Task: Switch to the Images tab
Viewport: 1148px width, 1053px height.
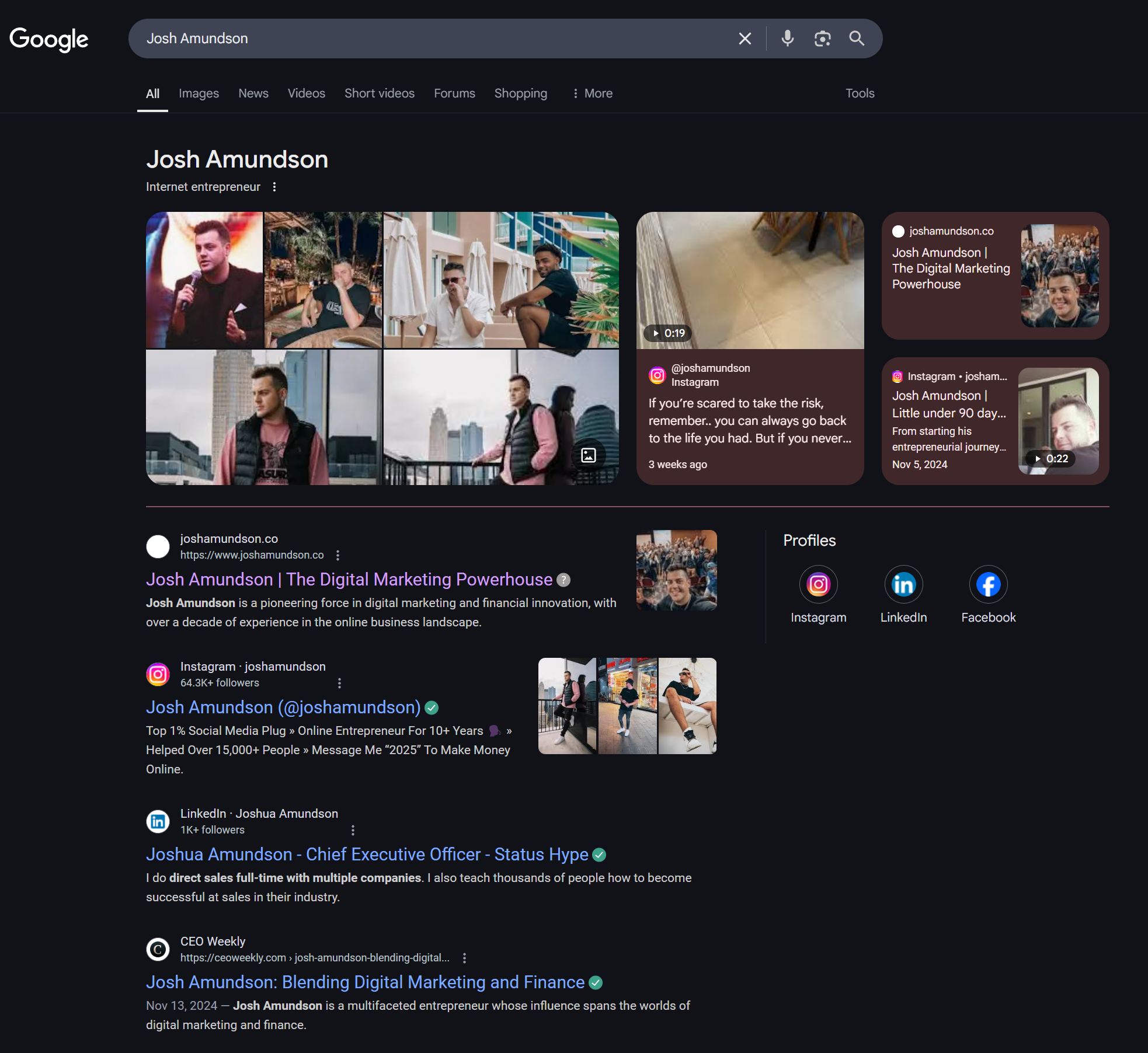Action: tap(199, 93)
